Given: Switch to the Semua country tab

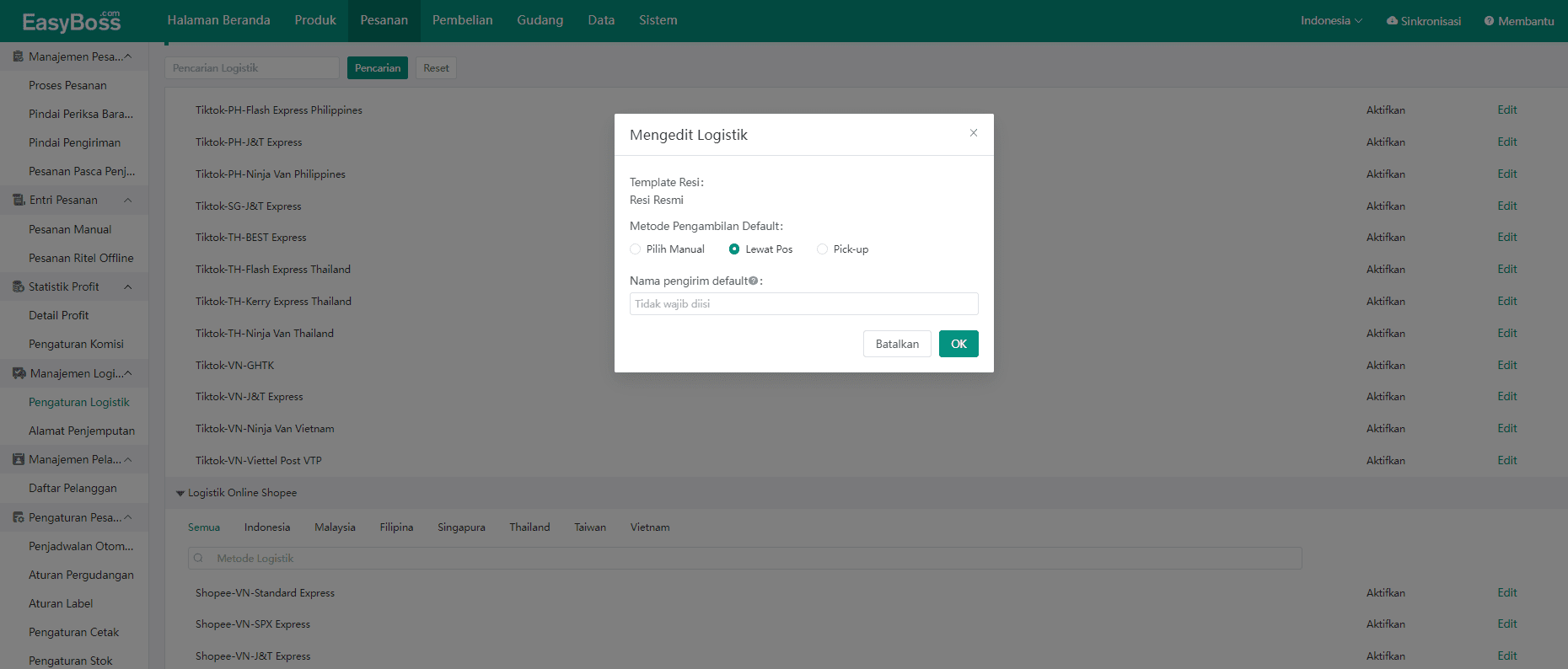Looking at the screenshot, I should pos(204,527).
